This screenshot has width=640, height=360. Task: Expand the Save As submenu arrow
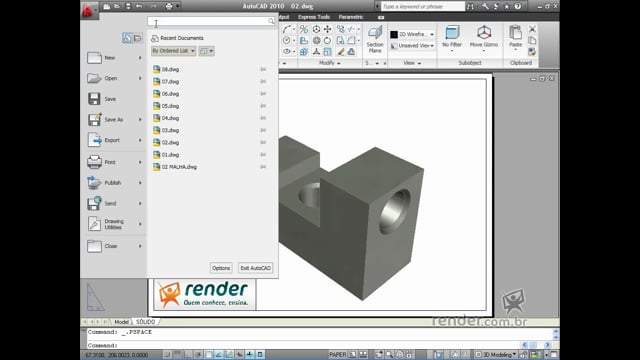tap(140, 120)
